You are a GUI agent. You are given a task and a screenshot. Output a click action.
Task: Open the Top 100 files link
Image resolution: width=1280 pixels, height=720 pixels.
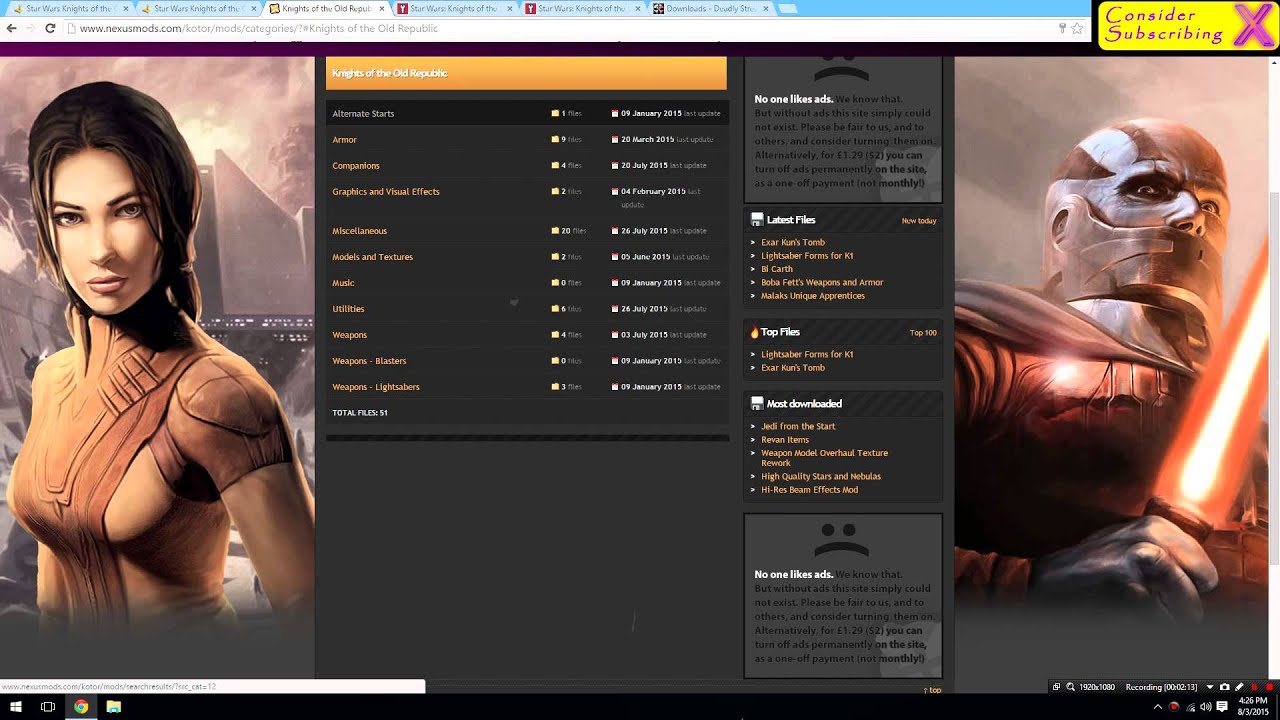(x=923, y=333)
